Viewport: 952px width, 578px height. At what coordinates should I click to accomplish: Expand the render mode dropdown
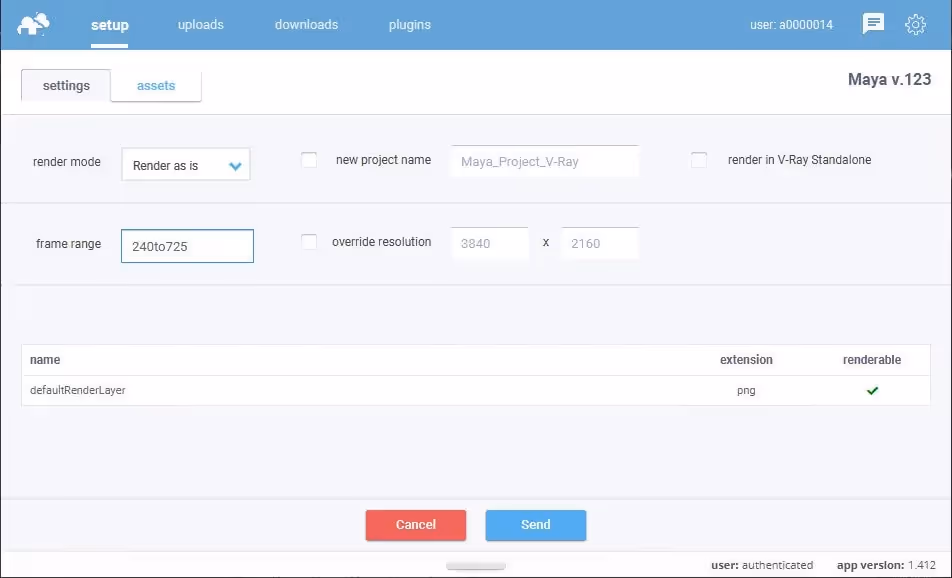[x=186, y=165]
